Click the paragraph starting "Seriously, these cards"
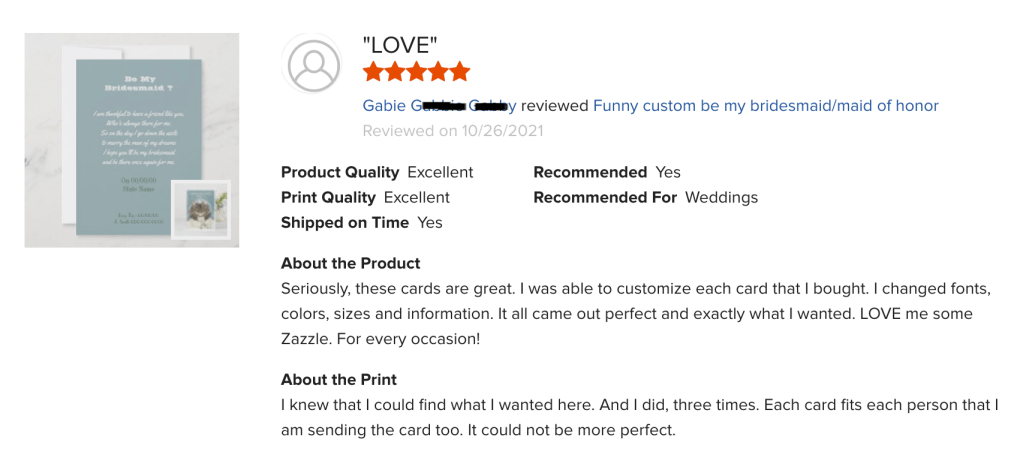This screenshot has height=464, width=1023. point(634,314)
